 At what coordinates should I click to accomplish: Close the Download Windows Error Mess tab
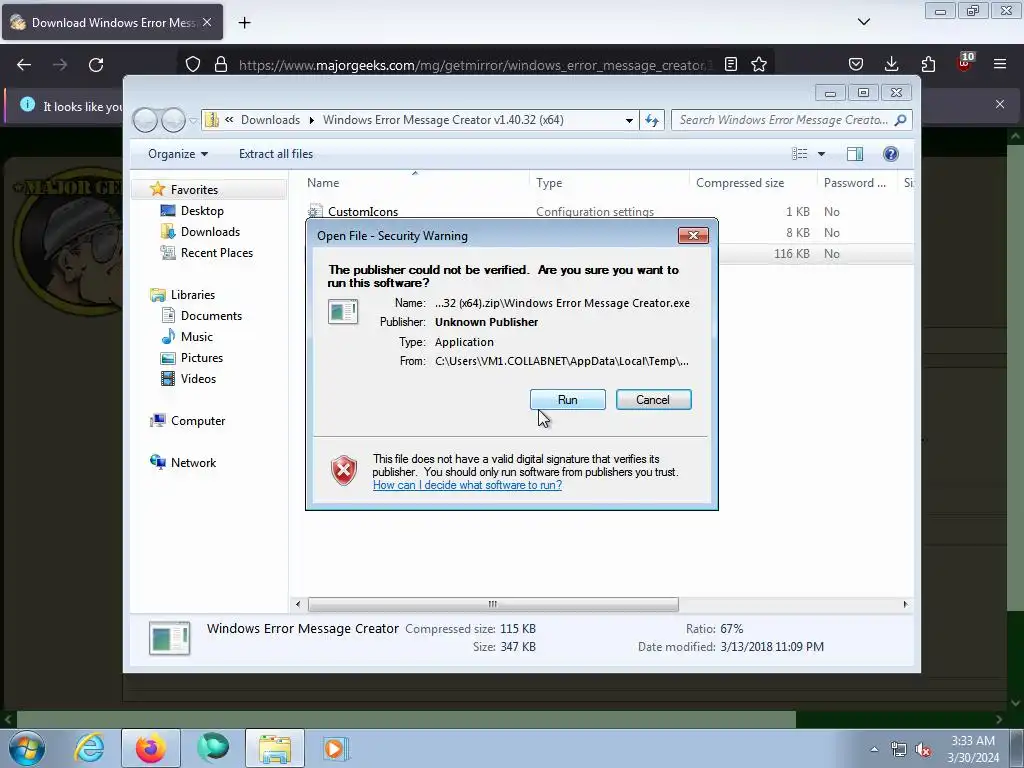coord(207,22)
